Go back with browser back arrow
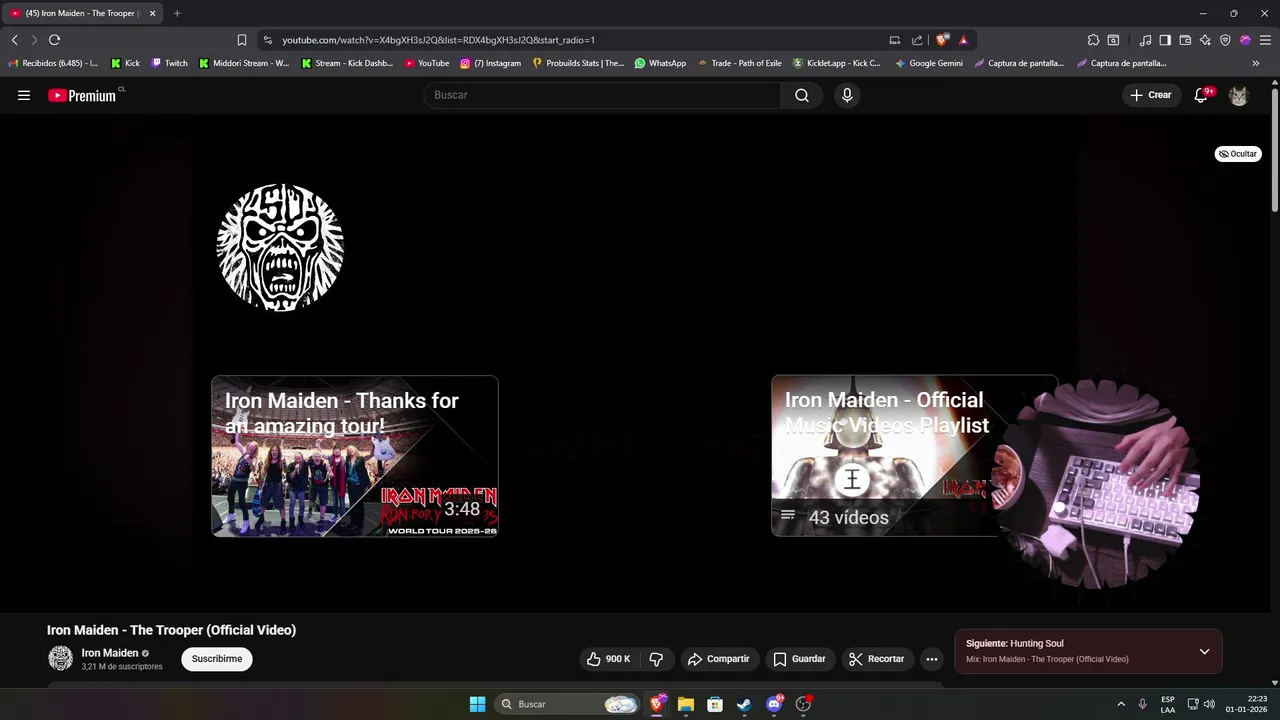The width and height of the screenshot is (1280, 720). click(14, 40)
